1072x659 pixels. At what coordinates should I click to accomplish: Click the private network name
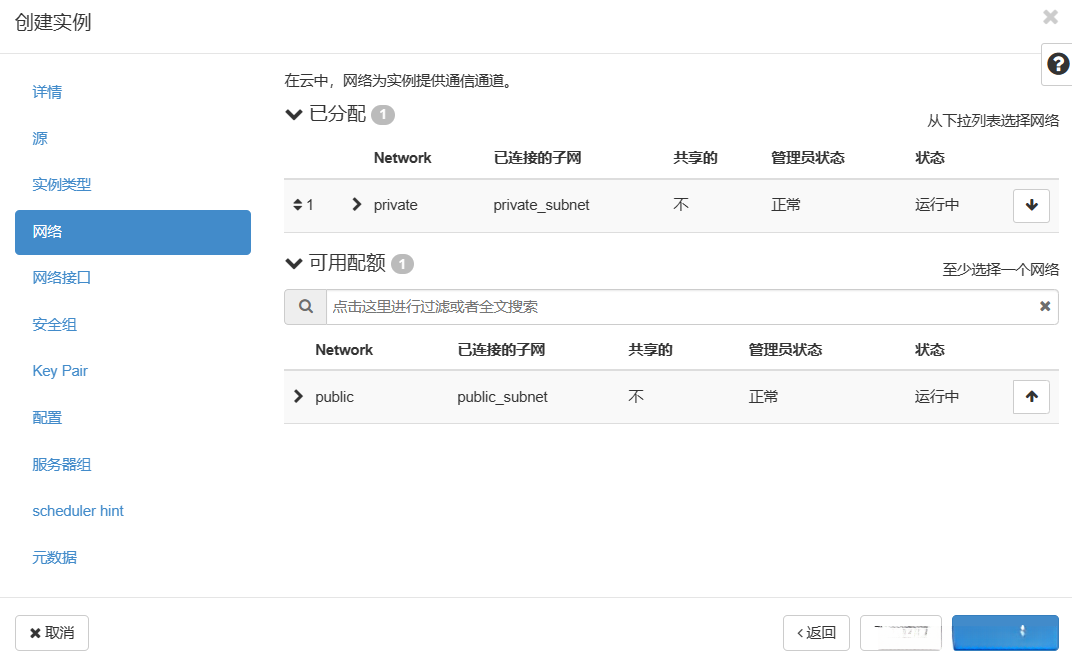(x=395, y=205)
